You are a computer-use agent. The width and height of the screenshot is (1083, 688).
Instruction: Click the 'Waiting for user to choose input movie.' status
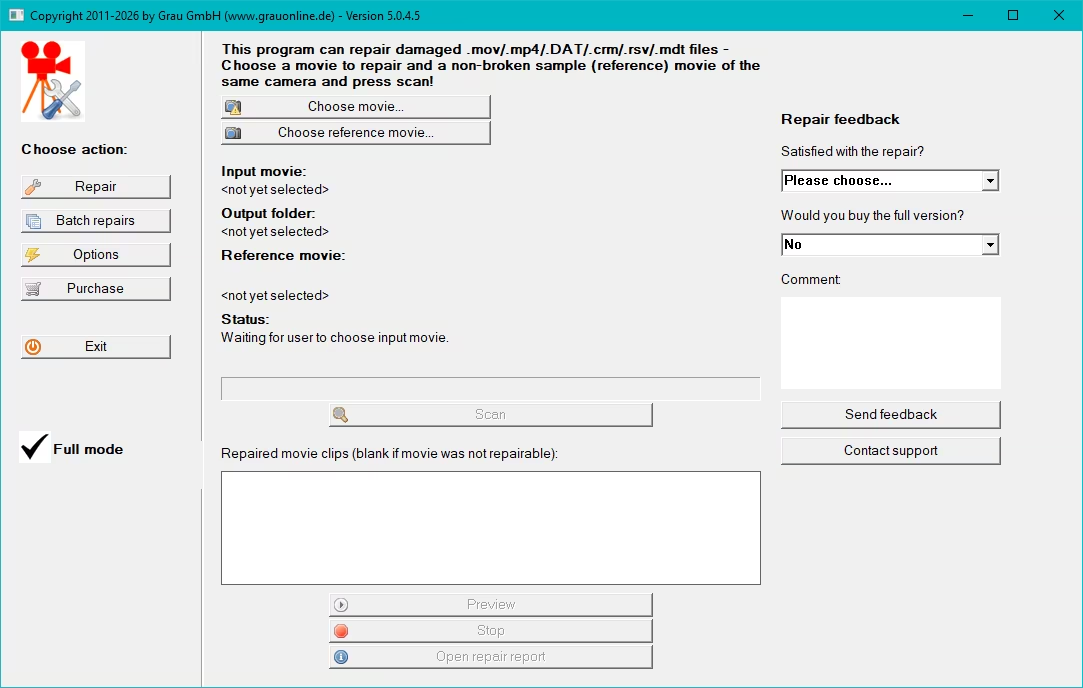pos(335,338)
